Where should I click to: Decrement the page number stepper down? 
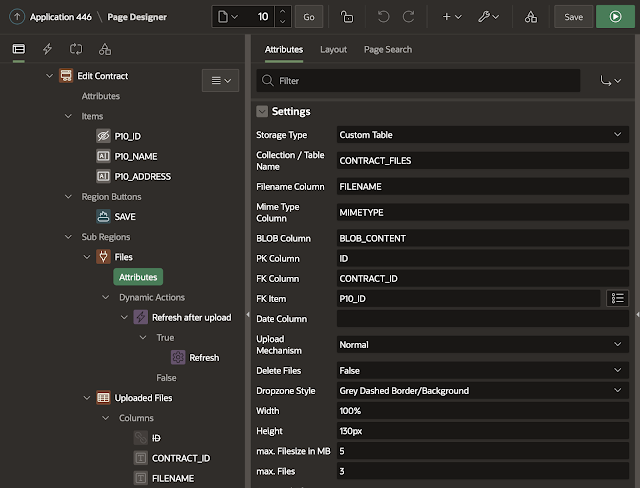[282, 22]
